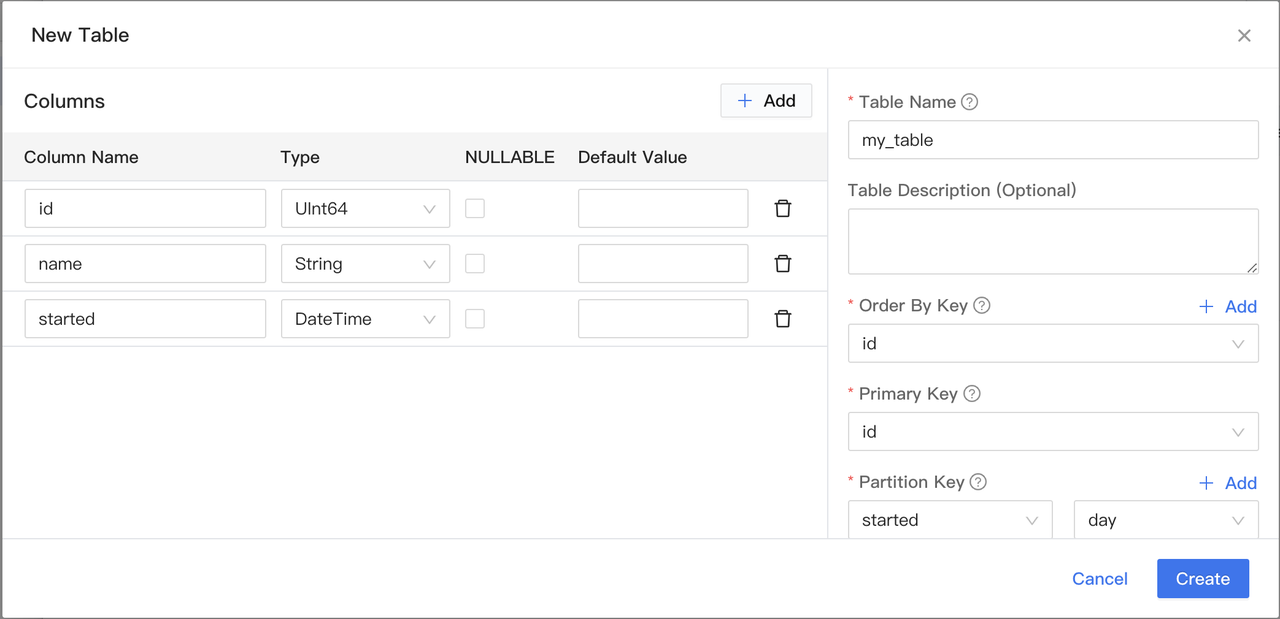The height and width of the screenshot is (619, 1280).
Task: Delete the name column row
Action: pos(783,264)
